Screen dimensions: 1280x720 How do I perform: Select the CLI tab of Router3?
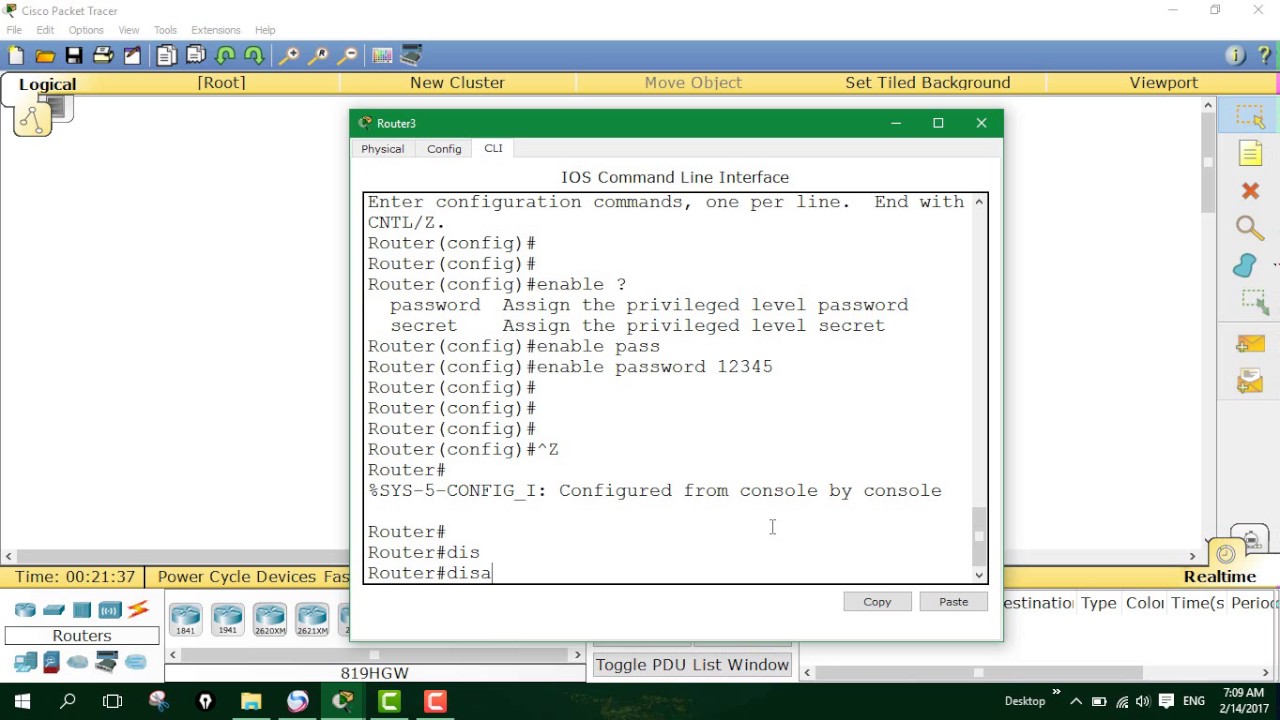point(494,148)
